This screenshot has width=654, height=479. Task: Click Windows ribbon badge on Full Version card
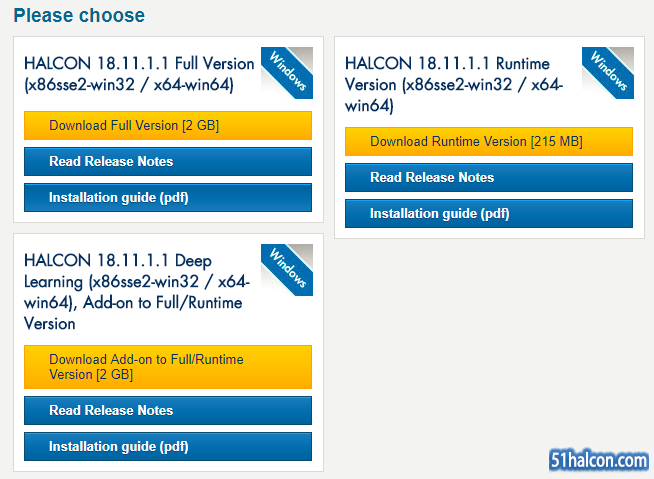point(287,73)
